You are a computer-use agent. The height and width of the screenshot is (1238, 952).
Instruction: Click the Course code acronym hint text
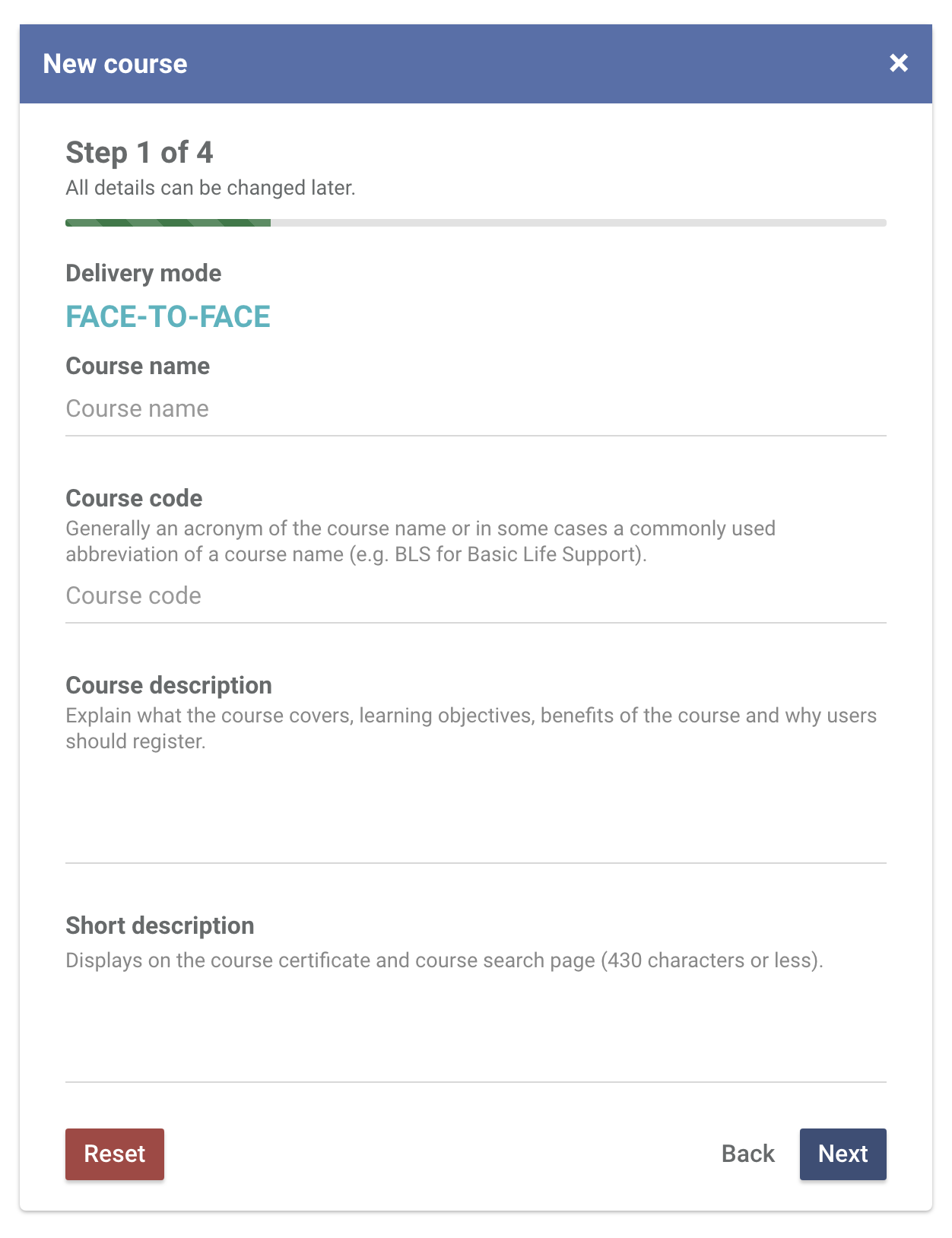tap(420, 541)
